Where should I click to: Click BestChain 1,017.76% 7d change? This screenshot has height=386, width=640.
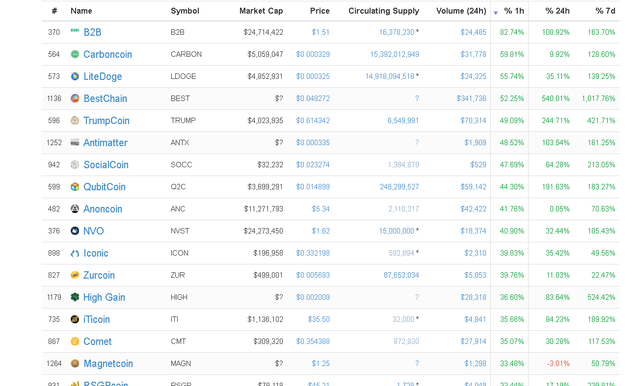pyautogui.click(x=598, y=98)
